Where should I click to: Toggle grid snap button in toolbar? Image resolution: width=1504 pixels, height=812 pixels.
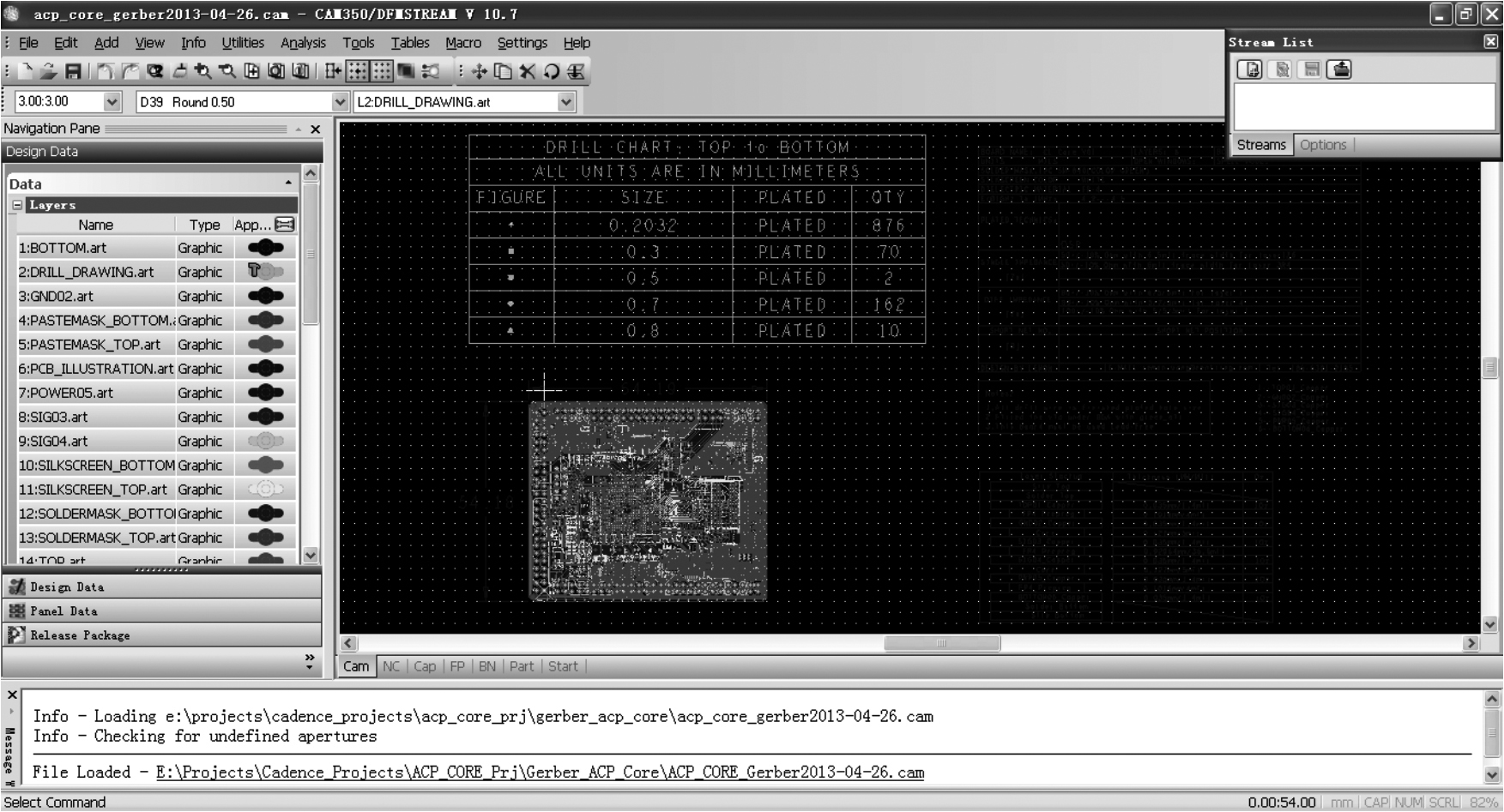pos(359,72)
